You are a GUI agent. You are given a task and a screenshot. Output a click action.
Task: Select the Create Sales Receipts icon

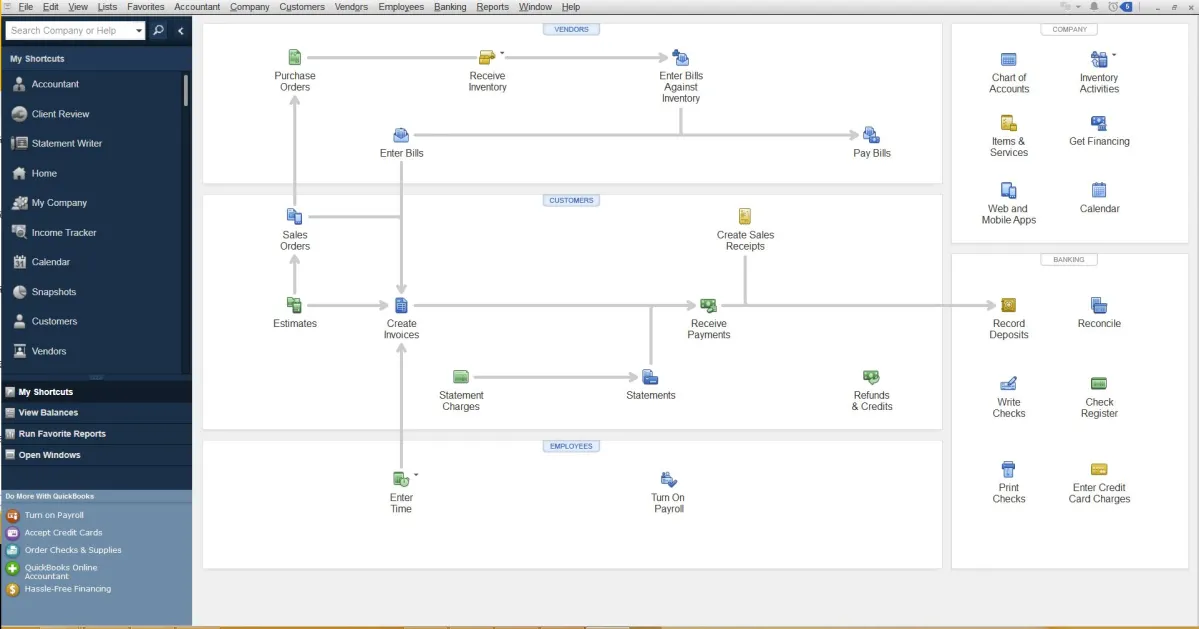point(745,215)
